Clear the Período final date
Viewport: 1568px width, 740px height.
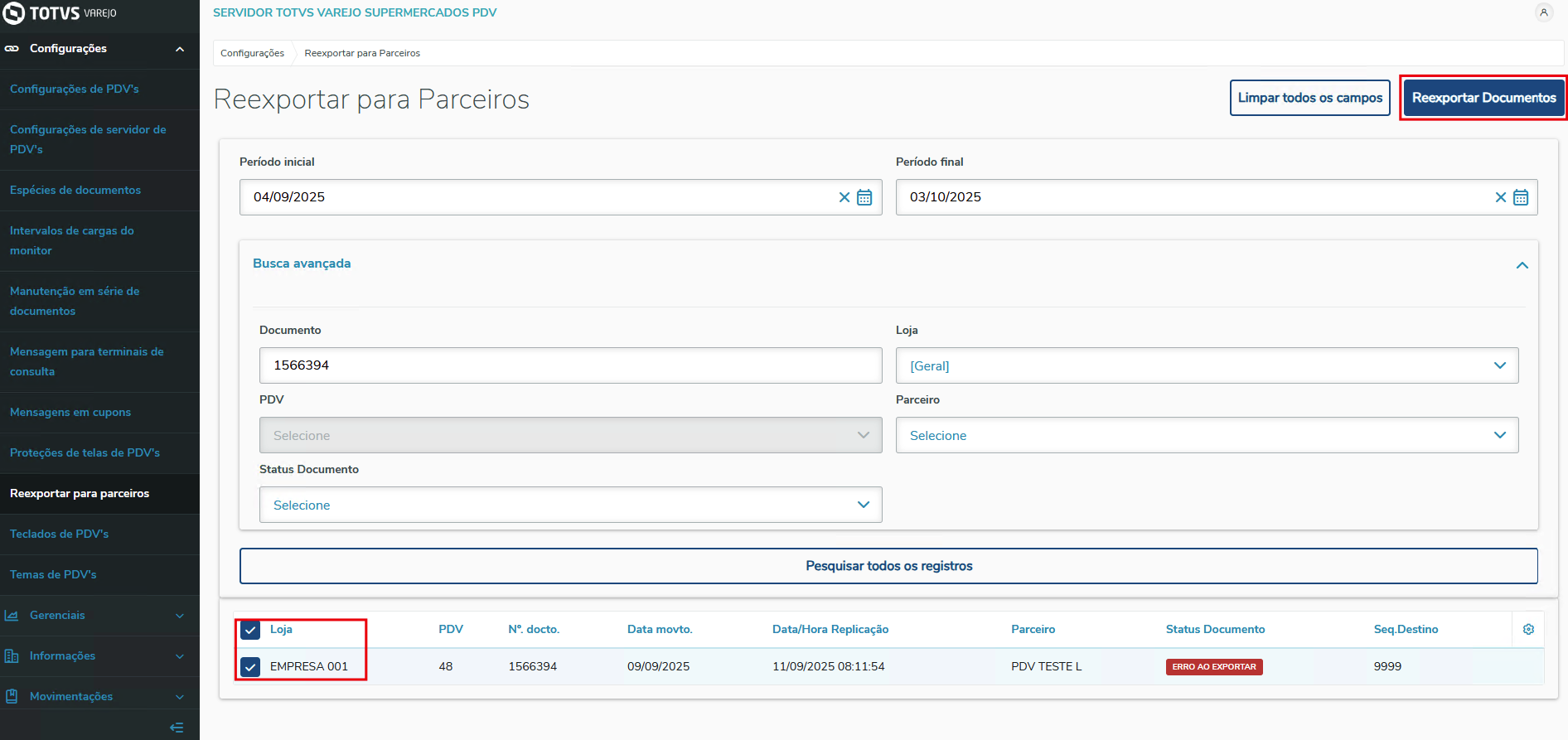(1501, 197)
